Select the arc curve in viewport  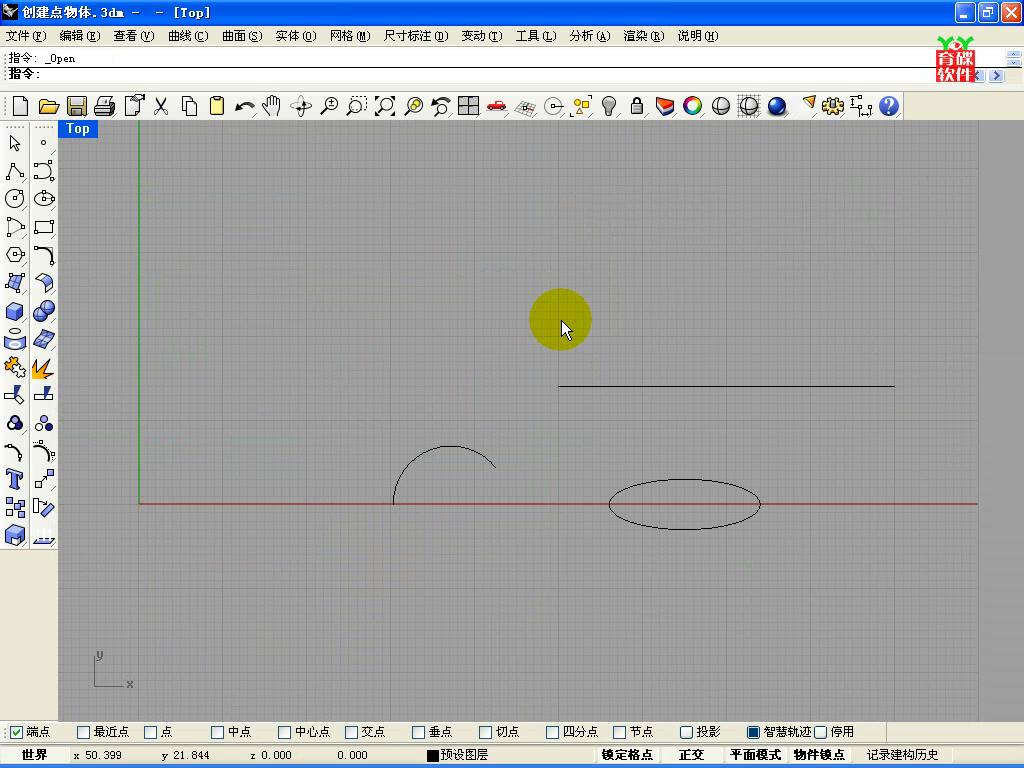click(x=449, y=446)
